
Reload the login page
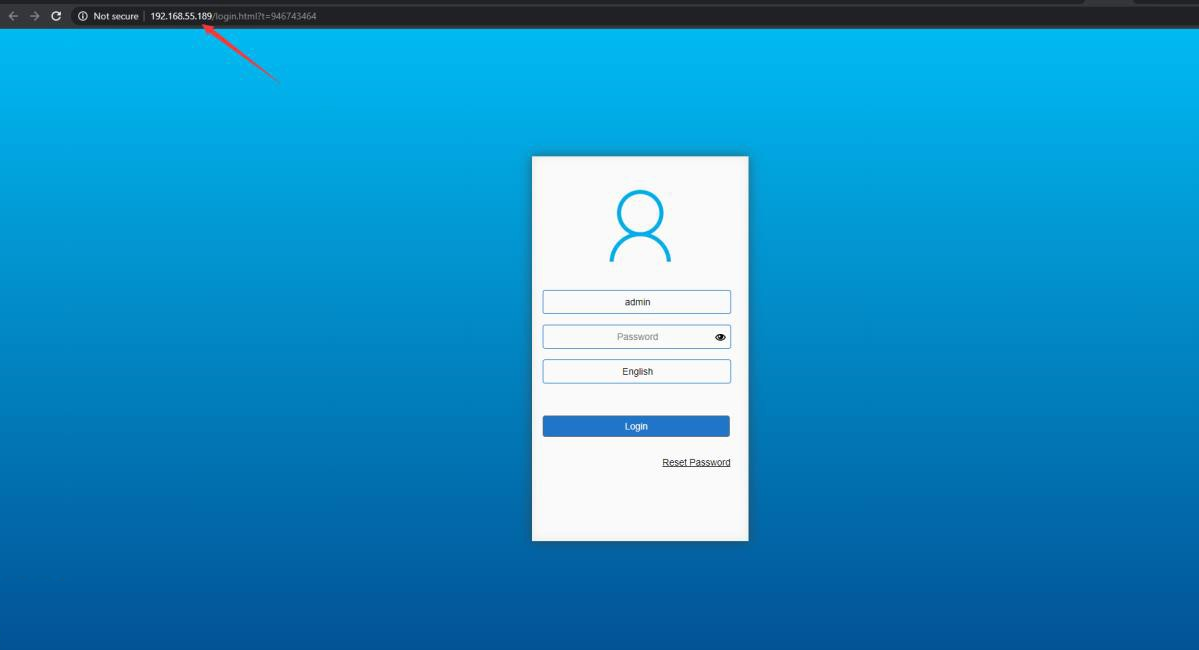(x=56, y=16)
